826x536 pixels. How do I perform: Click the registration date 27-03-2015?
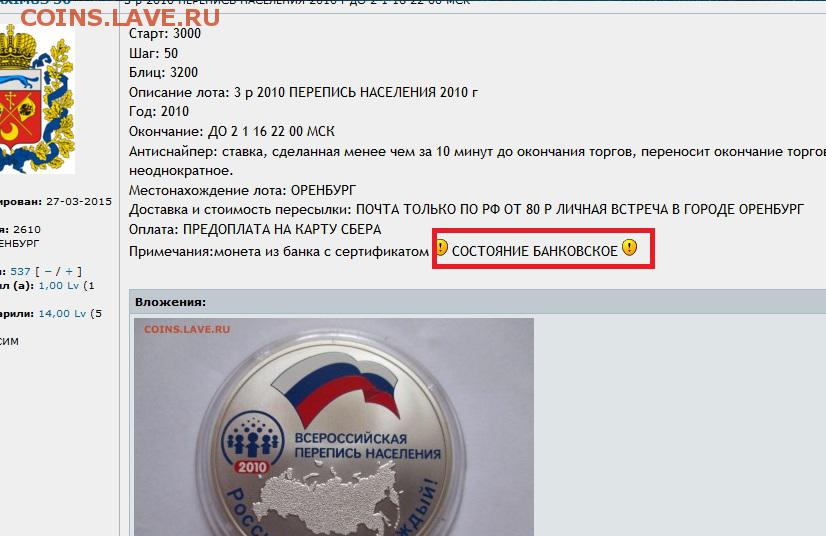(79, 201)
